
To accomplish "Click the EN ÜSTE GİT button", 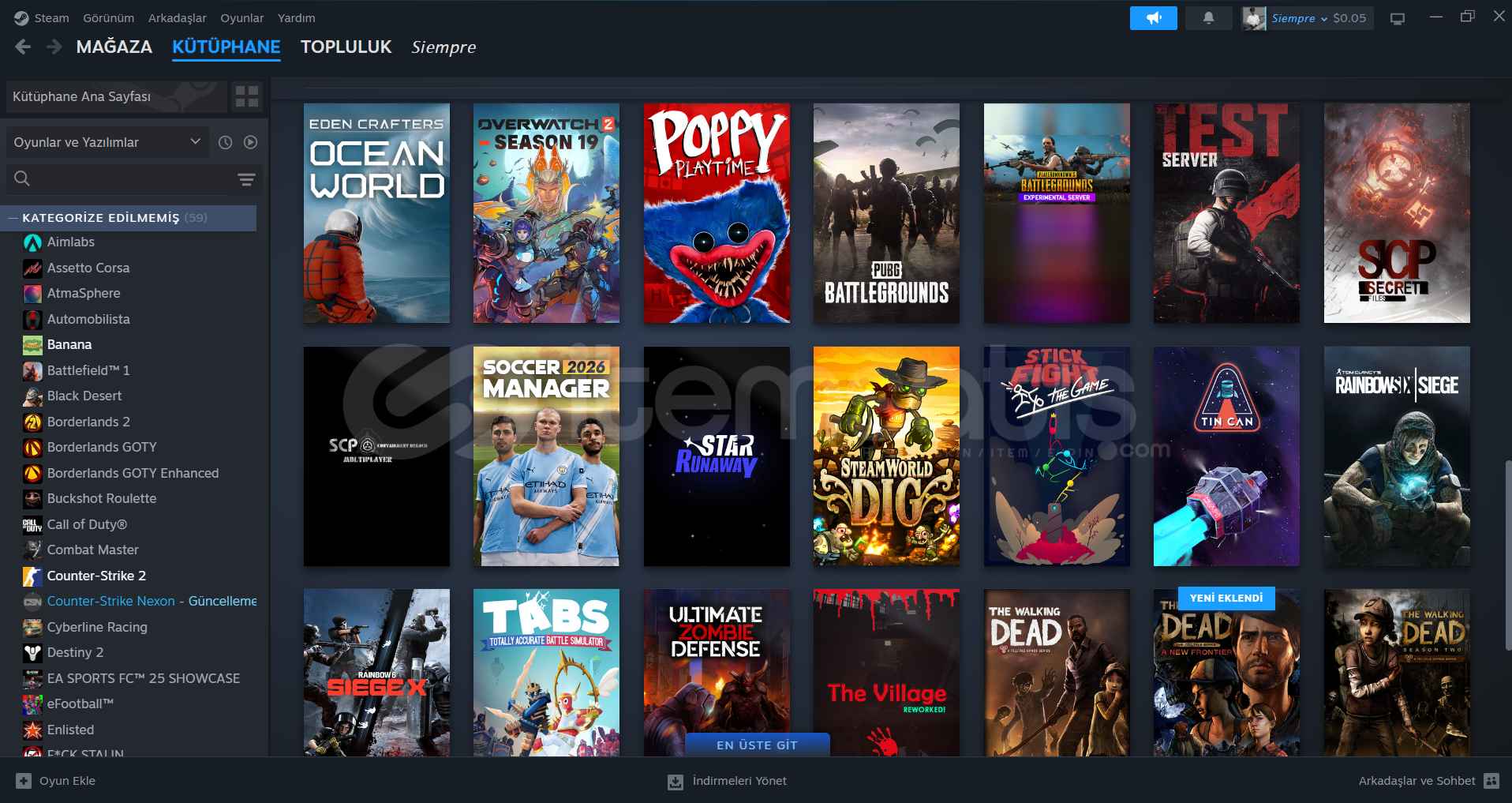I will click(758, 745).
